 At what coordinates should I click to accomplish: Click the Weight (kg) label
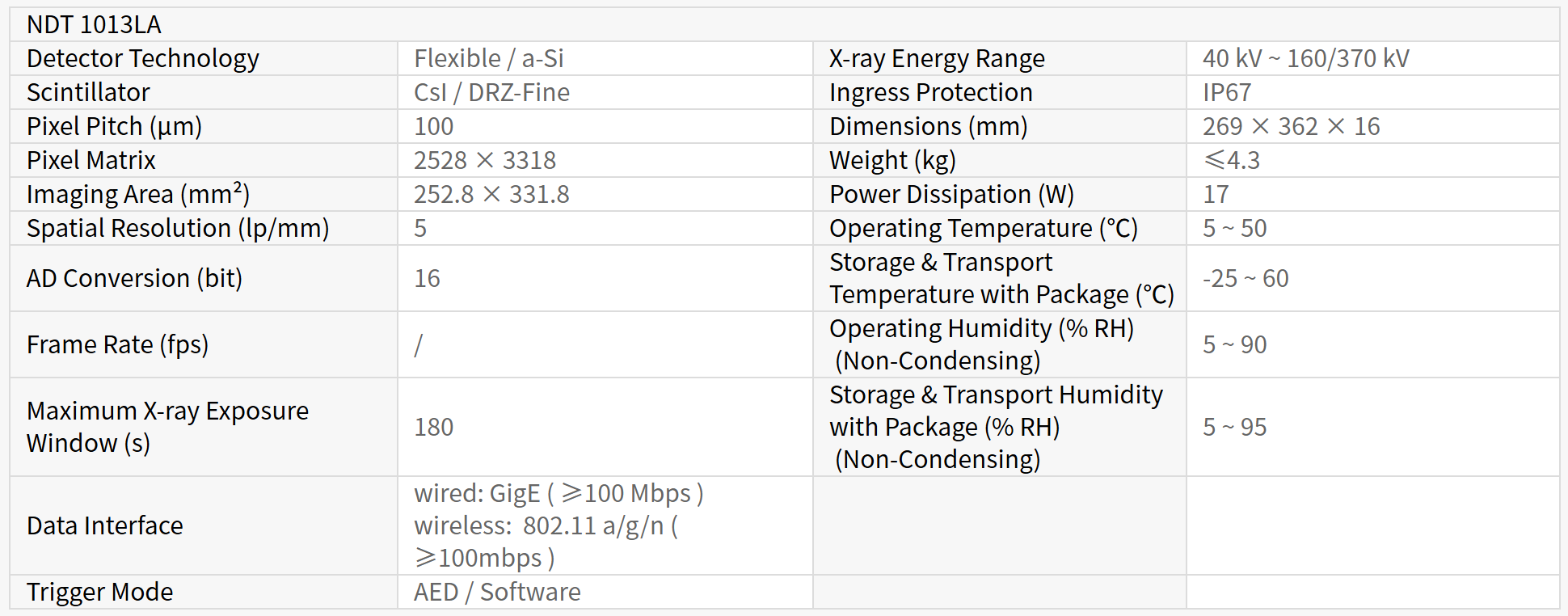(892, 161)
